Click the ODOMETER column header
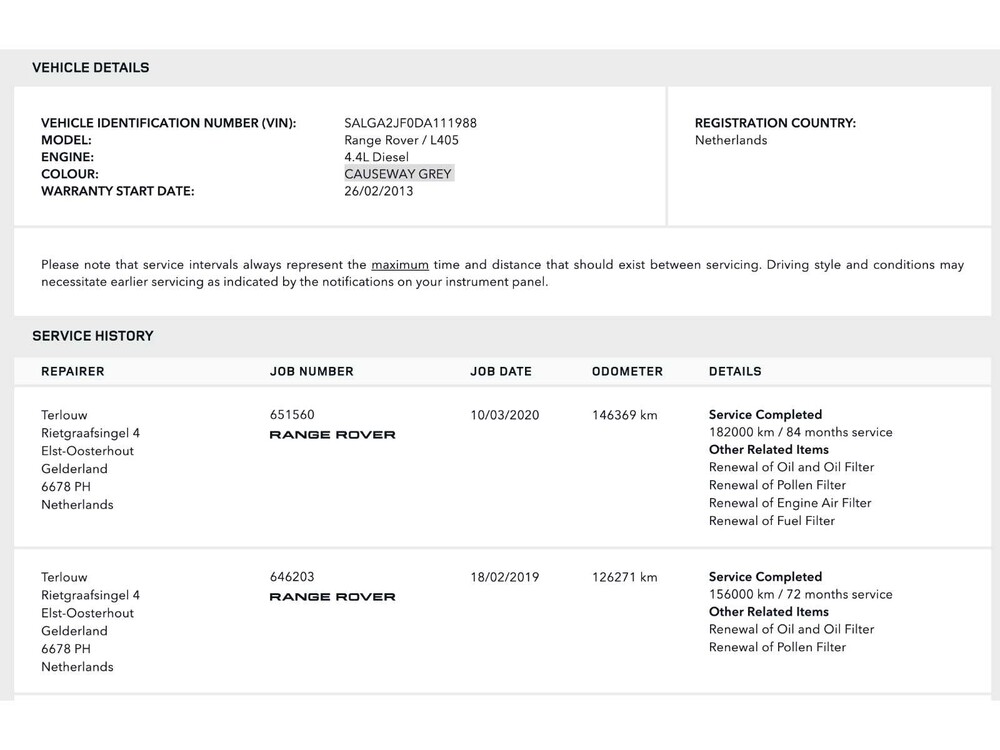The height and width of the screenshot is (750, 1000). click(627, 371)
